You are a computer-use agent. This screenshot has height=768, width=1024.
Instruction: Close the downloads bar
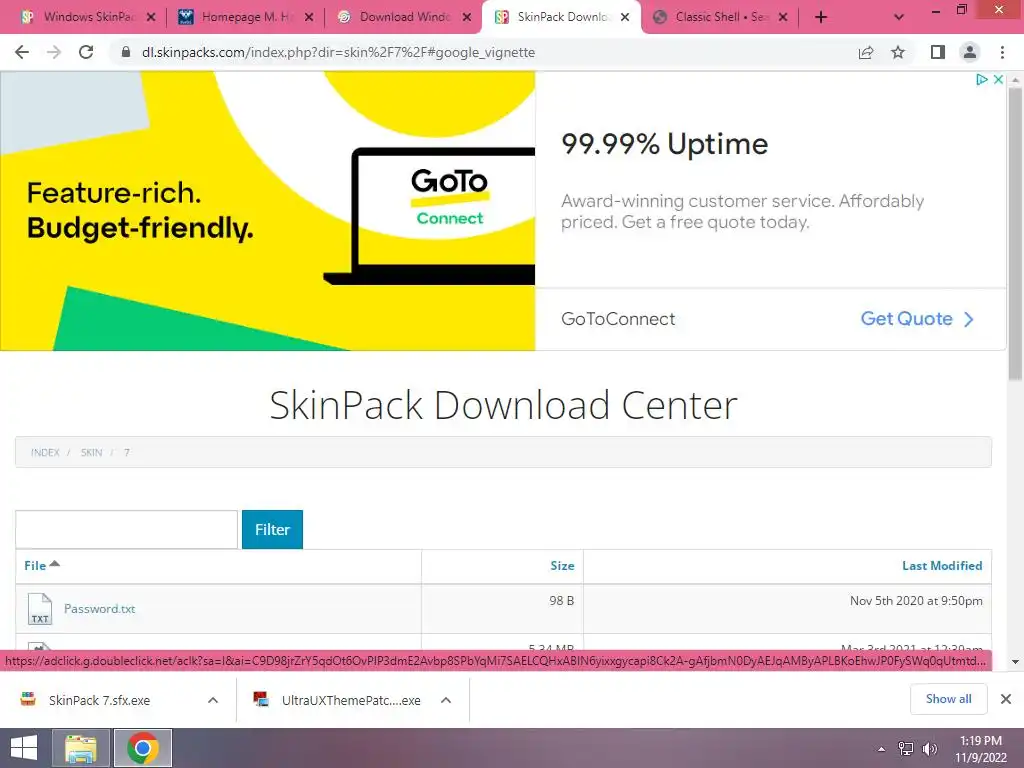(x=1006, y=699)
